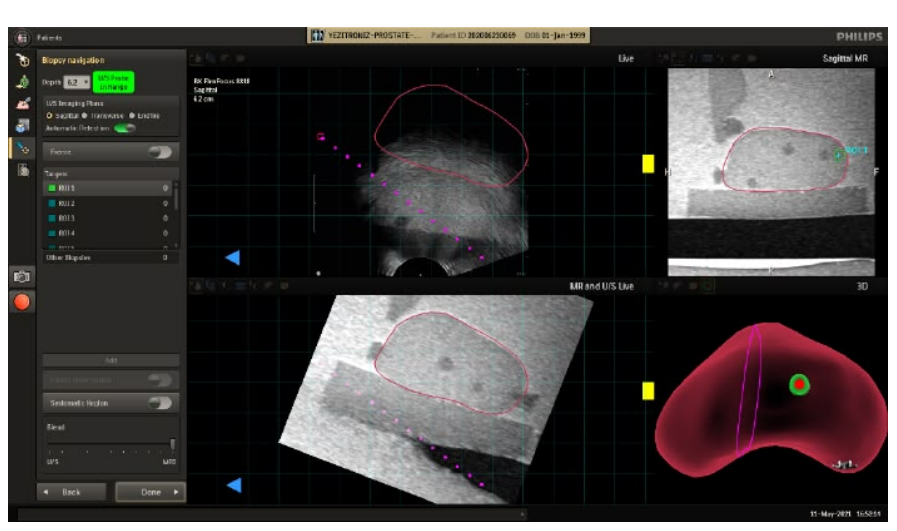The image size is (897, 531).
Task: Click the yellow square marker in MR and U/S view
Action: 648,391
